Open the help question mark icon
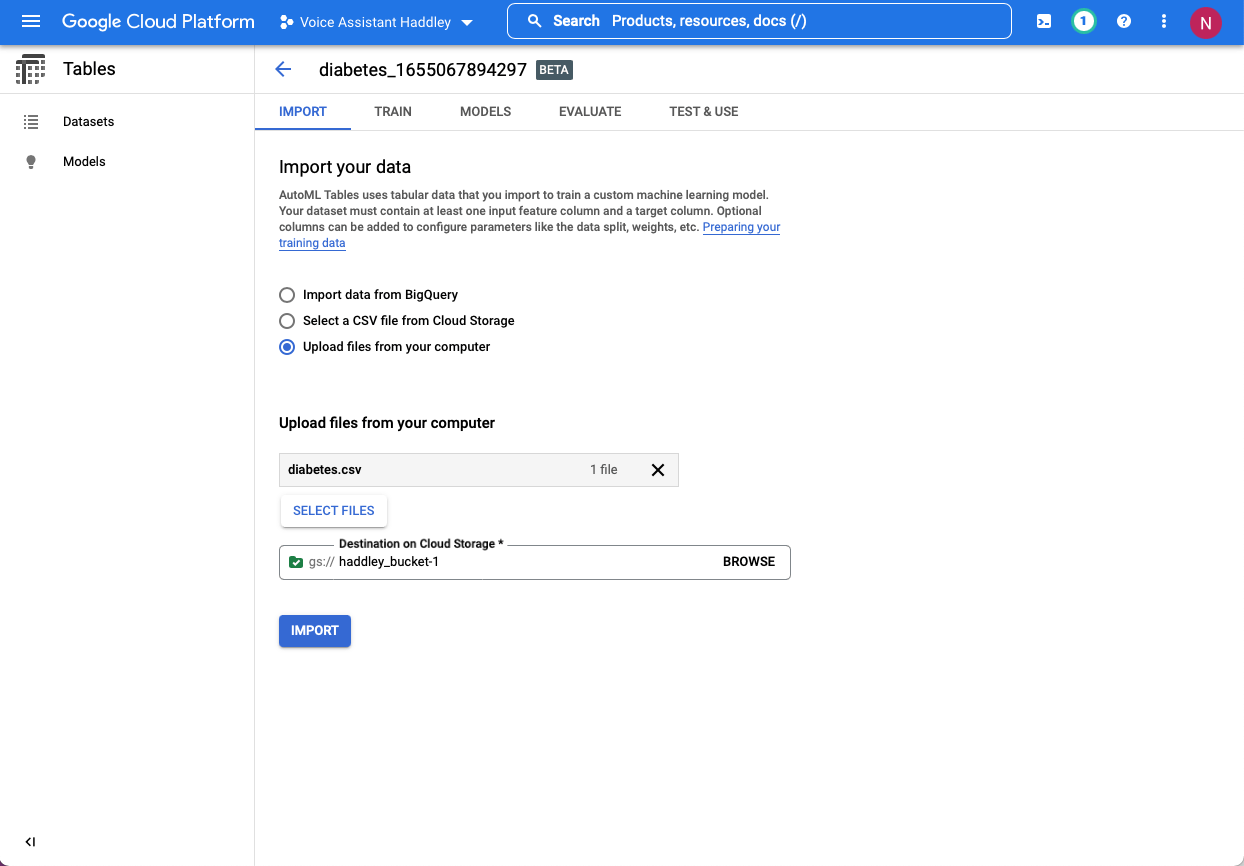The width and height of the screenshot is (1244, 866). 1124,21
